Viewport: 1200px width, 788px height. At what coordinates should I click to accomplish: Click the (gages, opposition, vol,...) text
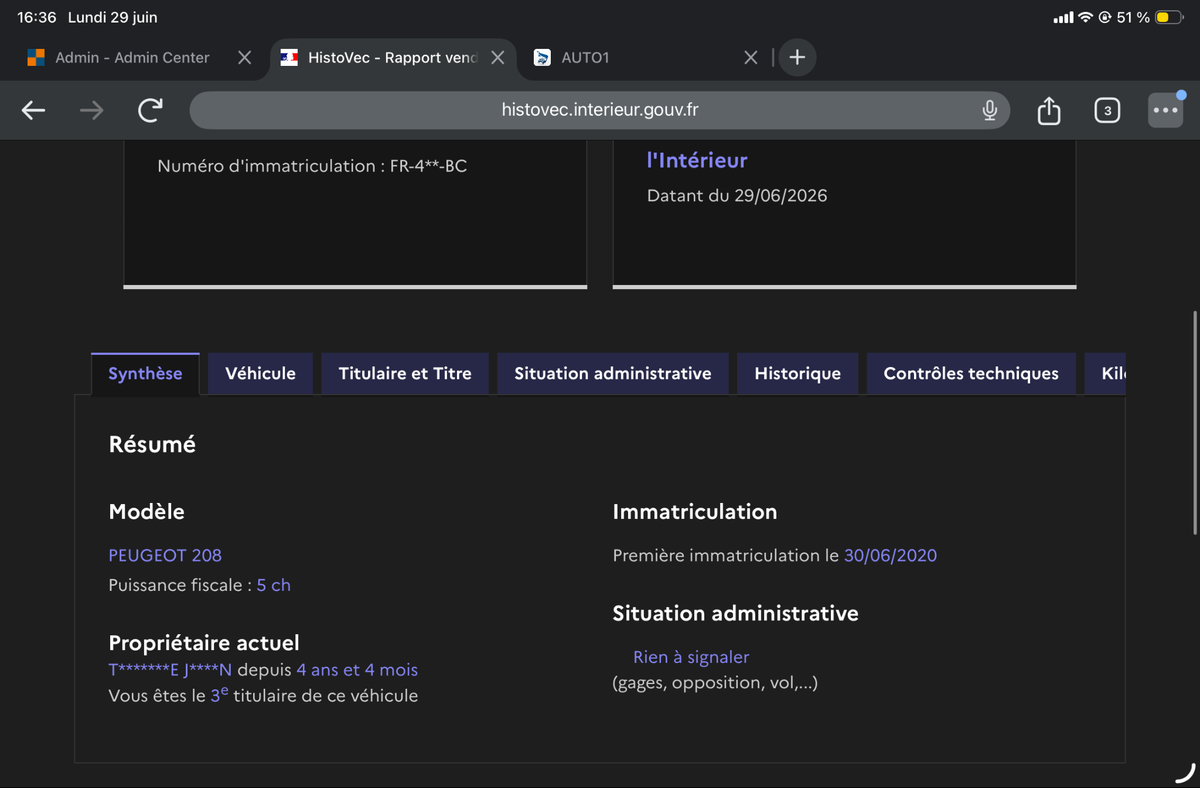point(715,683)
